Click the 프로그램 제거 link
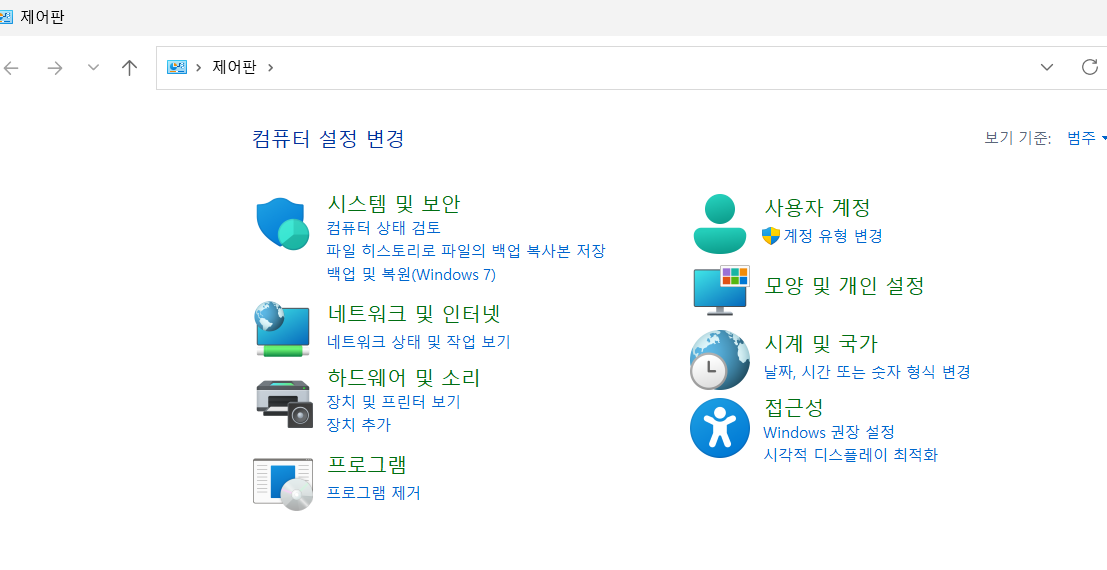This screenshot has width=1107, height=570. pos(374,492)
